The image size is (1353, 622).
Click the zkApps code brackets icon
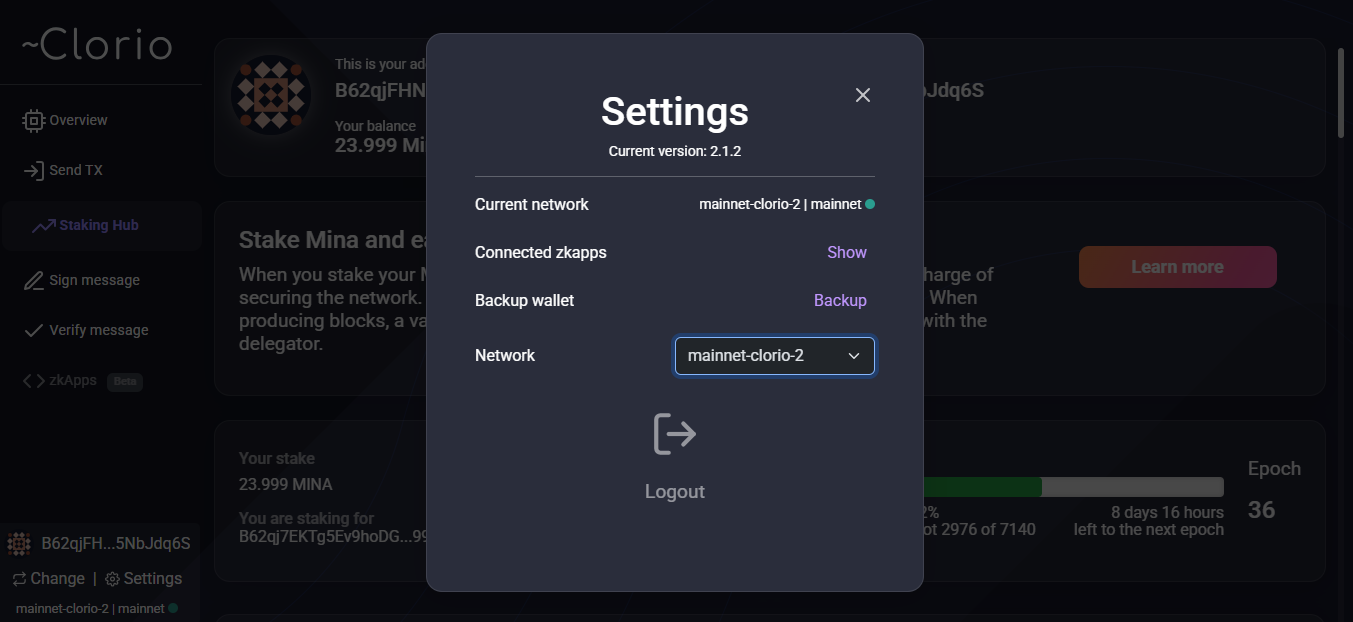click(x=33, y=381)
